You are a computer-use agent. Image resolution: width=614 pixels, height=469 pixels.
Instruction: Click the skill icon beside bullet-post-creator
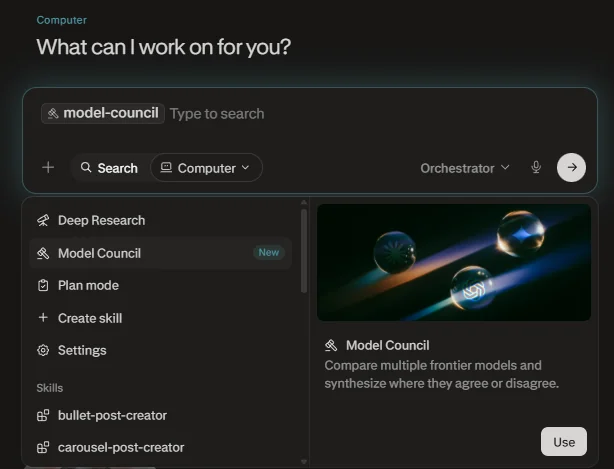[43, 415]
